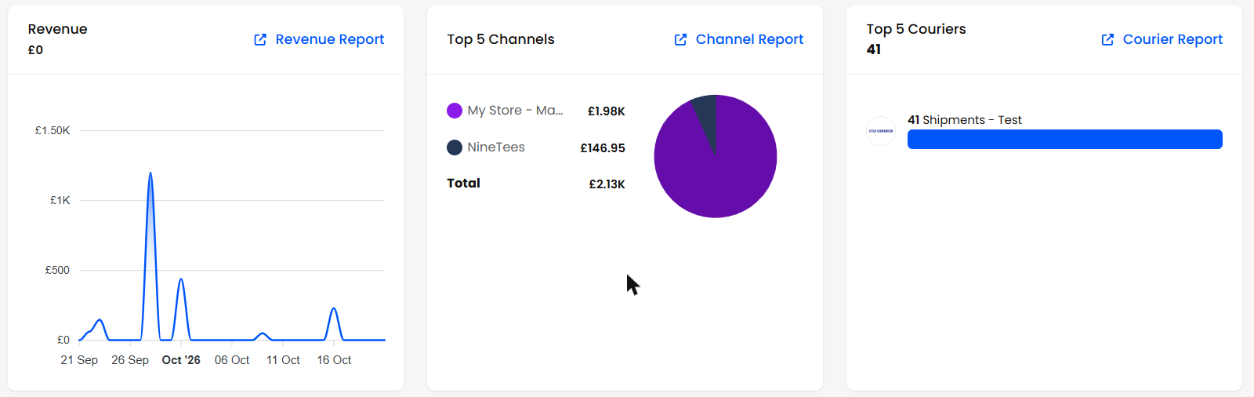The width and height of the screenshot is (1254, 397).
Task: Click the 41 count under Top 5 Couriers
Action: tap(874, 49)
